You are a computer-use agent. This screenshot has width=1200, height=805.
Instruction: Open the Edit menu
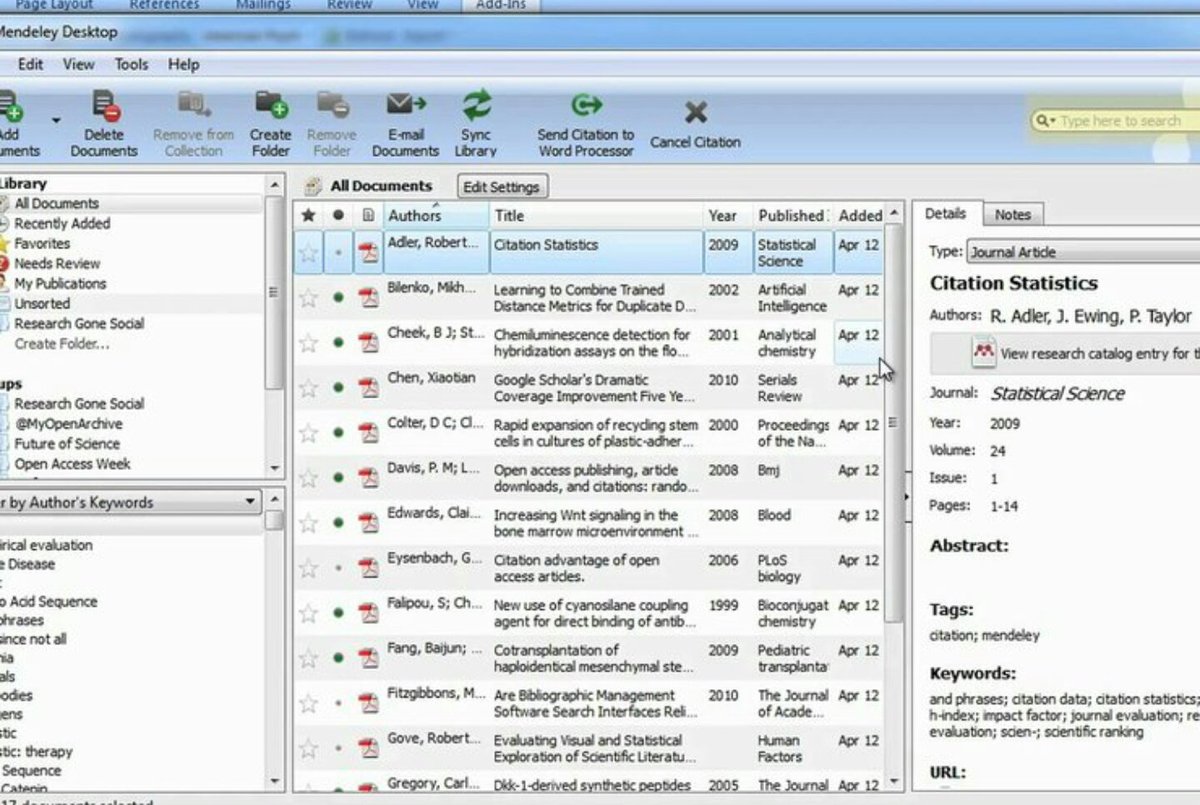click(x=31, y=64)
